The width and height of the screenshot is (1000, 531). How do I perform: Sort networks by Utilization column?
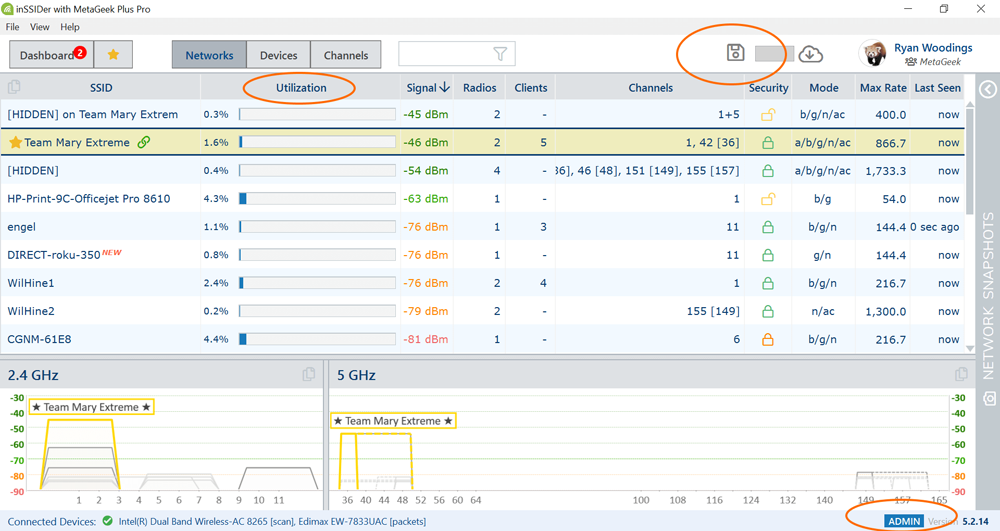tap(301, 88)
